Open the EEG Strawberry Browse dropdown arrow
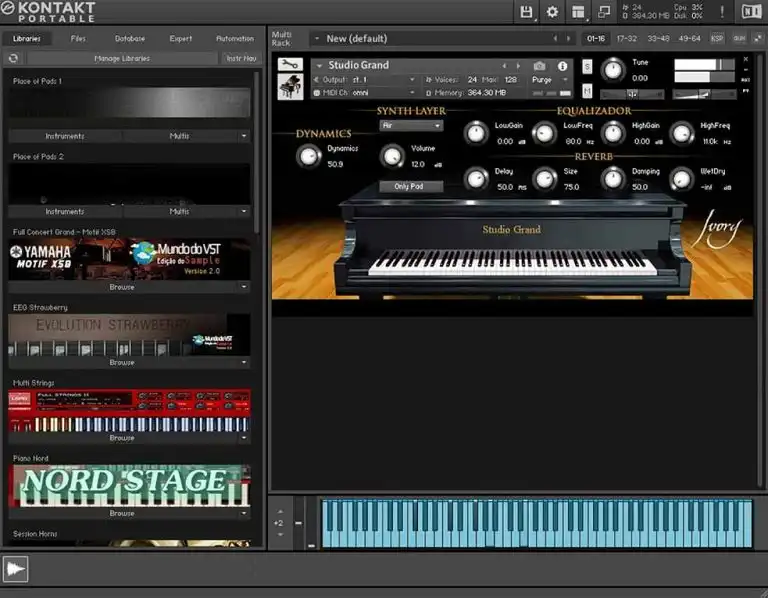768x598 pixels. click(x=244, y=362)
